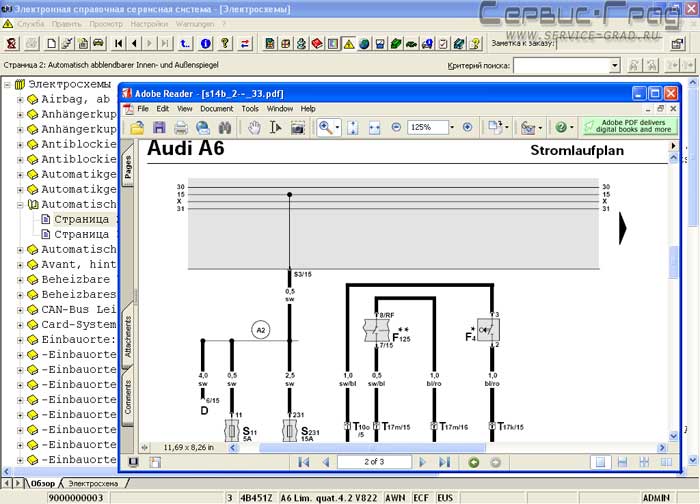This screenshot has width=700, height=504.
Task: Expand the CAN-Bus Lei tree node
Action: [20, 310]
